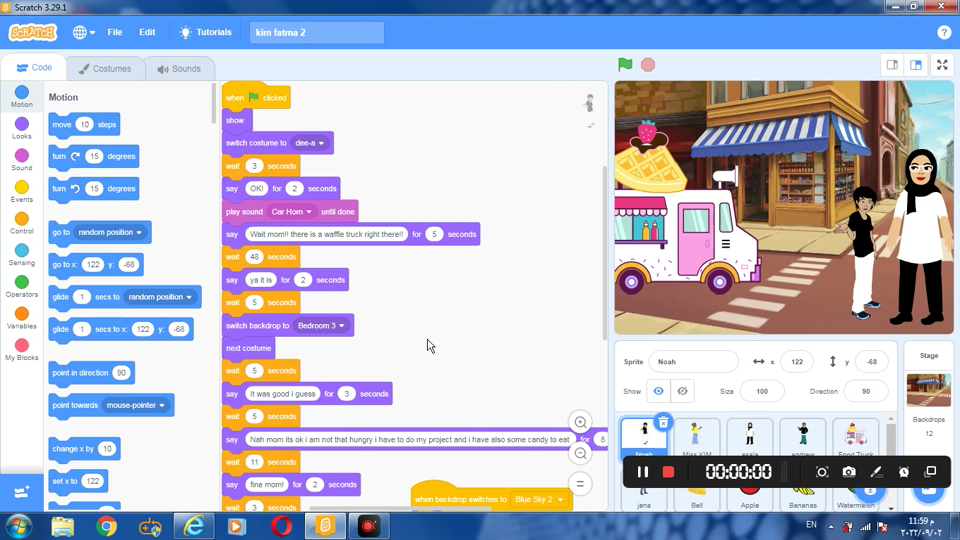Screen dimensions: 960x540
Task: Pause the screen recording
Action: [x=642, y=472]
